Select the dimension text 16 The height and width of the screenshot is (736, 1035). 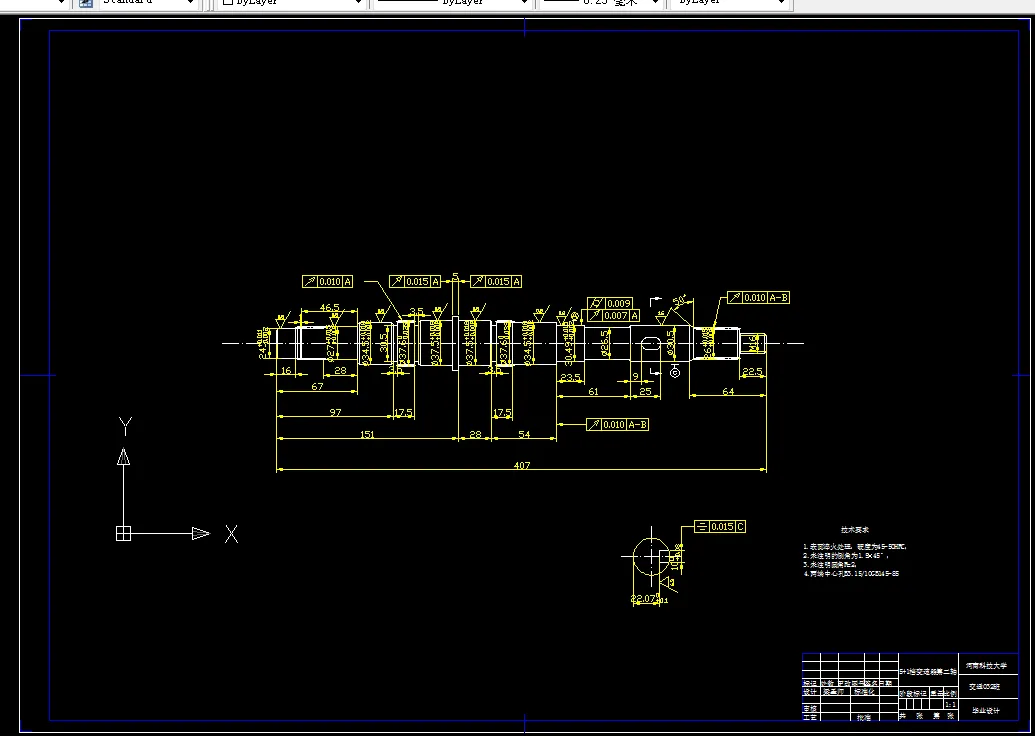click(x=286, y=371)
